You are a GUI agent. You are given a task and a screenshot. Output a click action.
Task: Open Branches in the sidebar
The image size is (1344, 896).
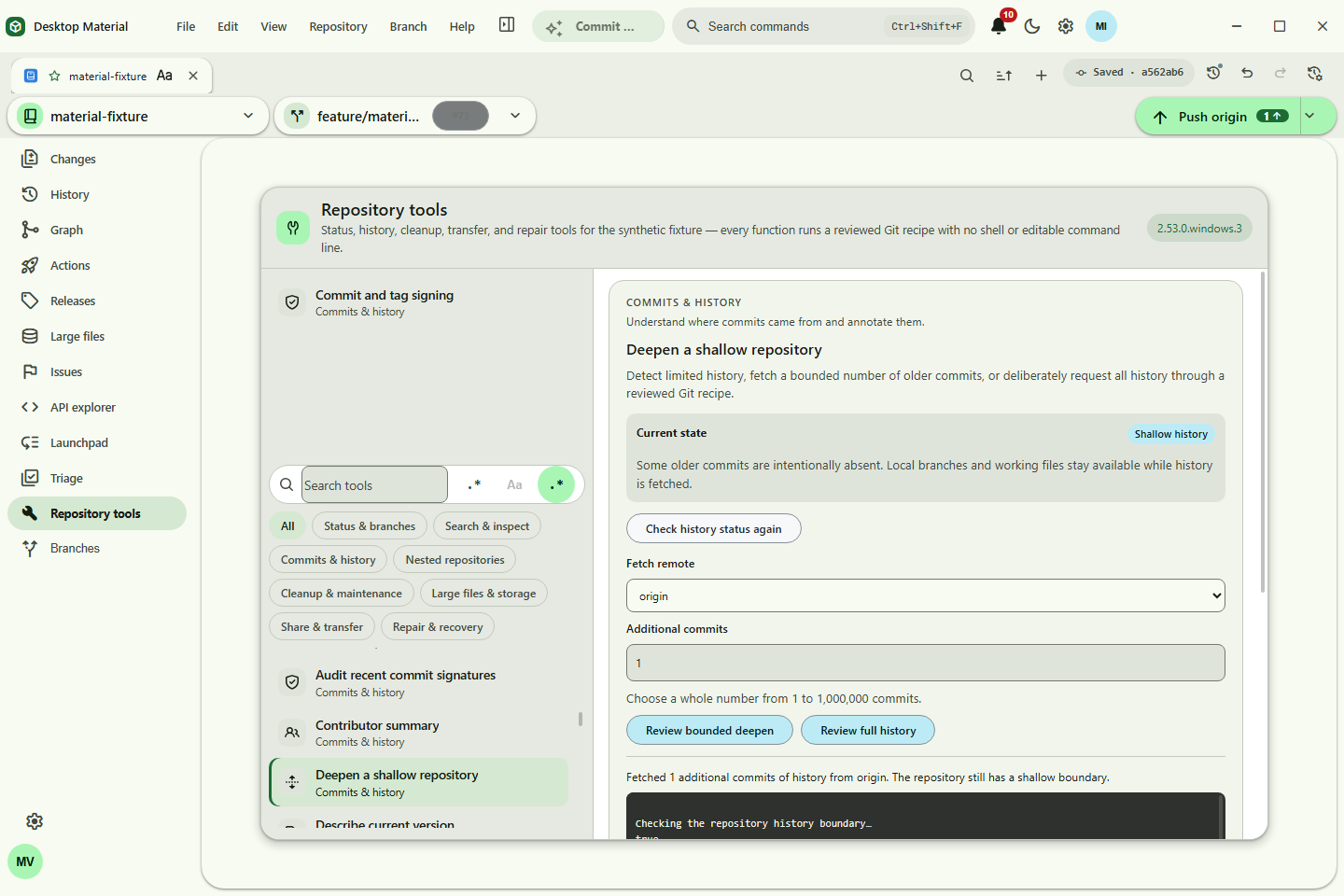point(97,548)
